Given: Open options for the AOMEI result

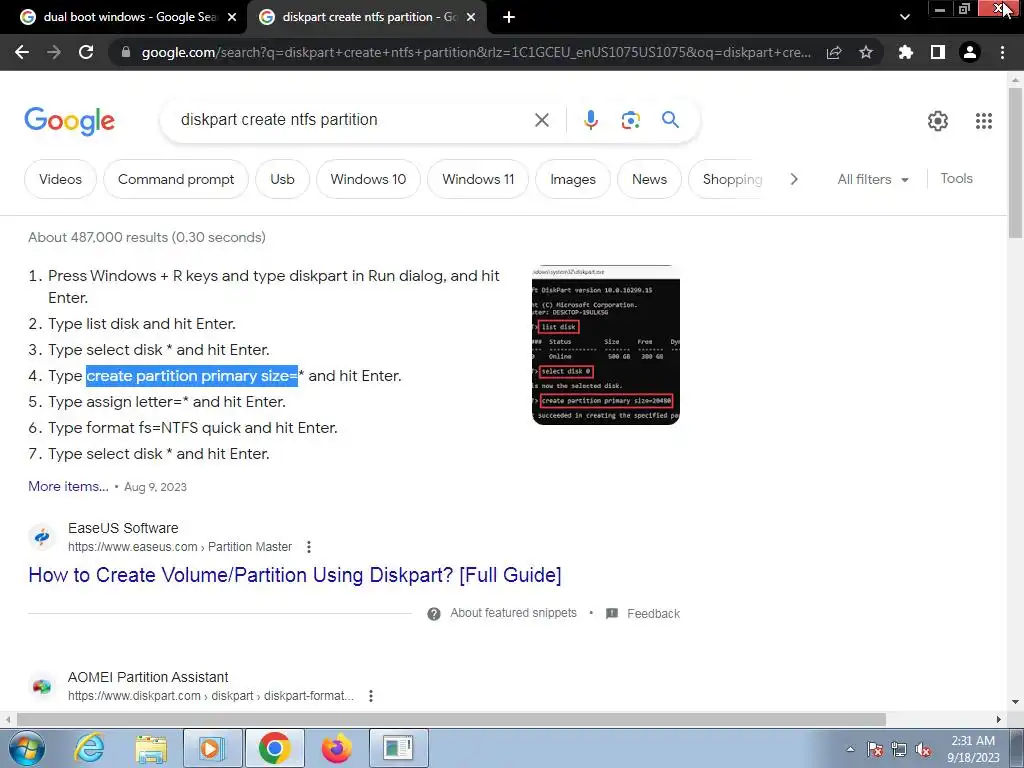Looking at the screenshot, I should tap(371, 696).
